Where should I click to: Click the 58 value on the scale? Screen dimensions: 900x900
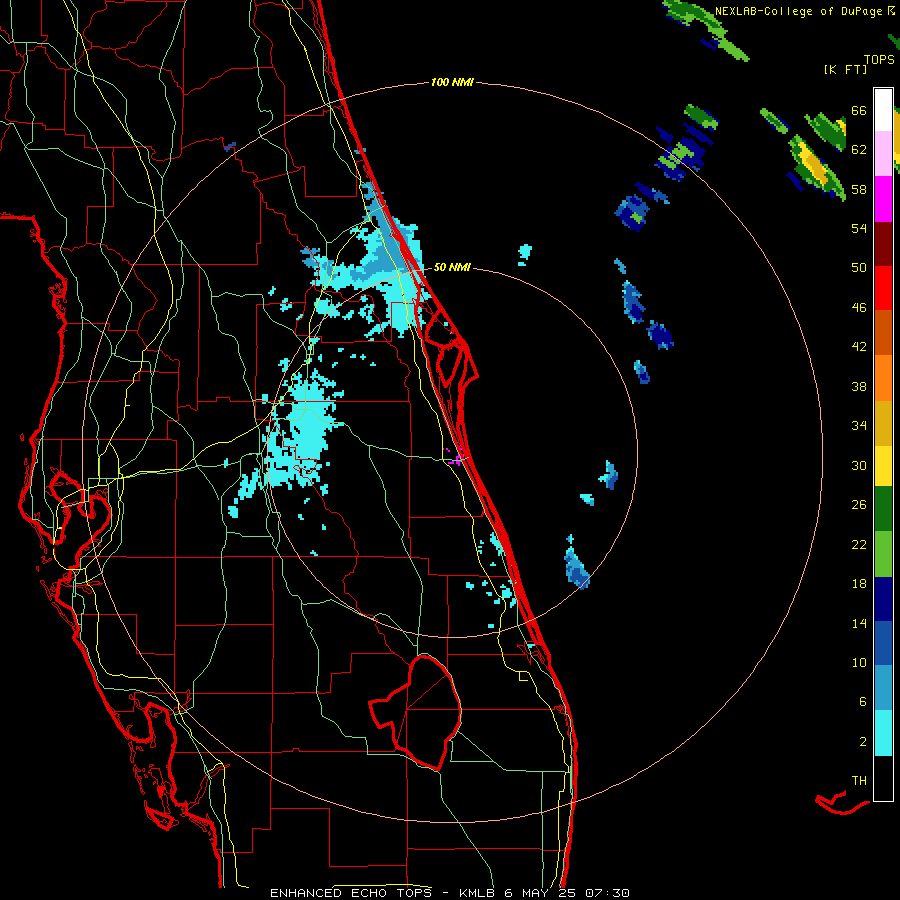tap(859, 189)
